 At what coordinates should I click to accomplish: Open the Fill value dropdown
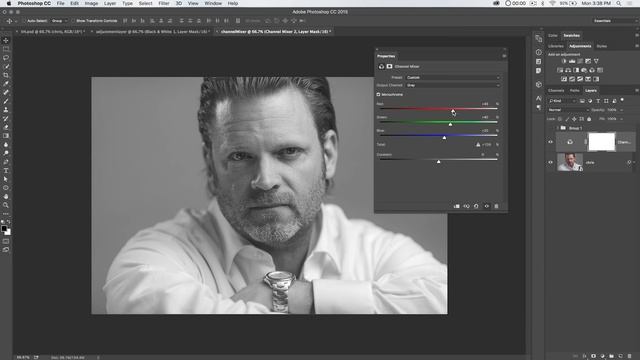click(621, 119)
